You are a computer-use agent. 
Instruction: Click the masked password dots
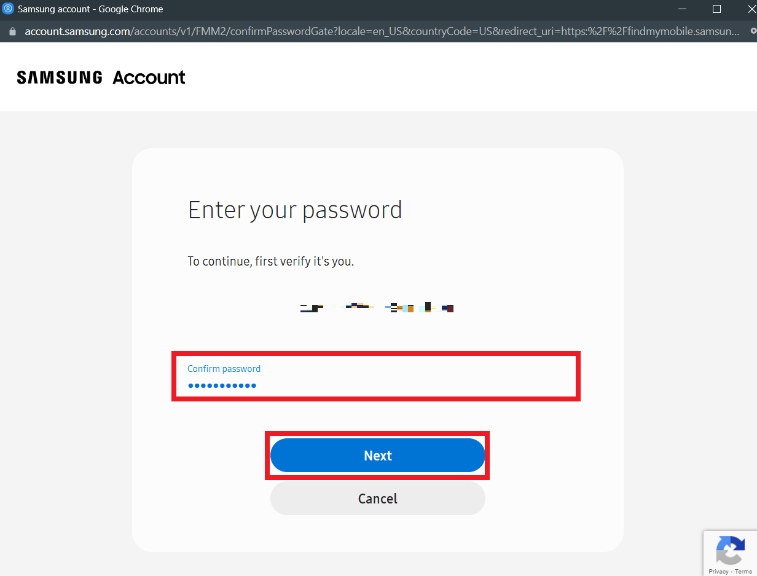click(222, 386)
